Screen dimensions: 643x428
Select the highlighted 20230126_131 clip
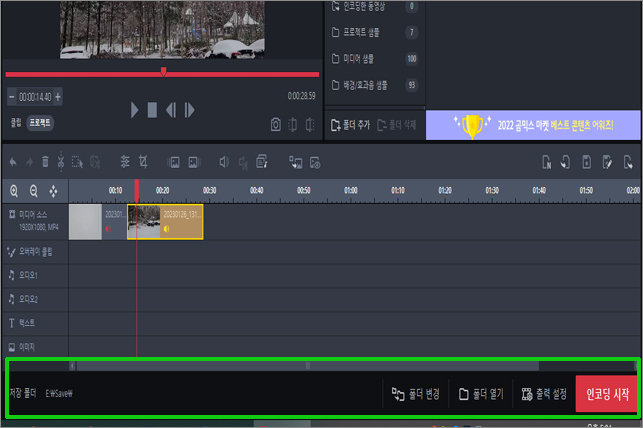[x=165, y=222]
